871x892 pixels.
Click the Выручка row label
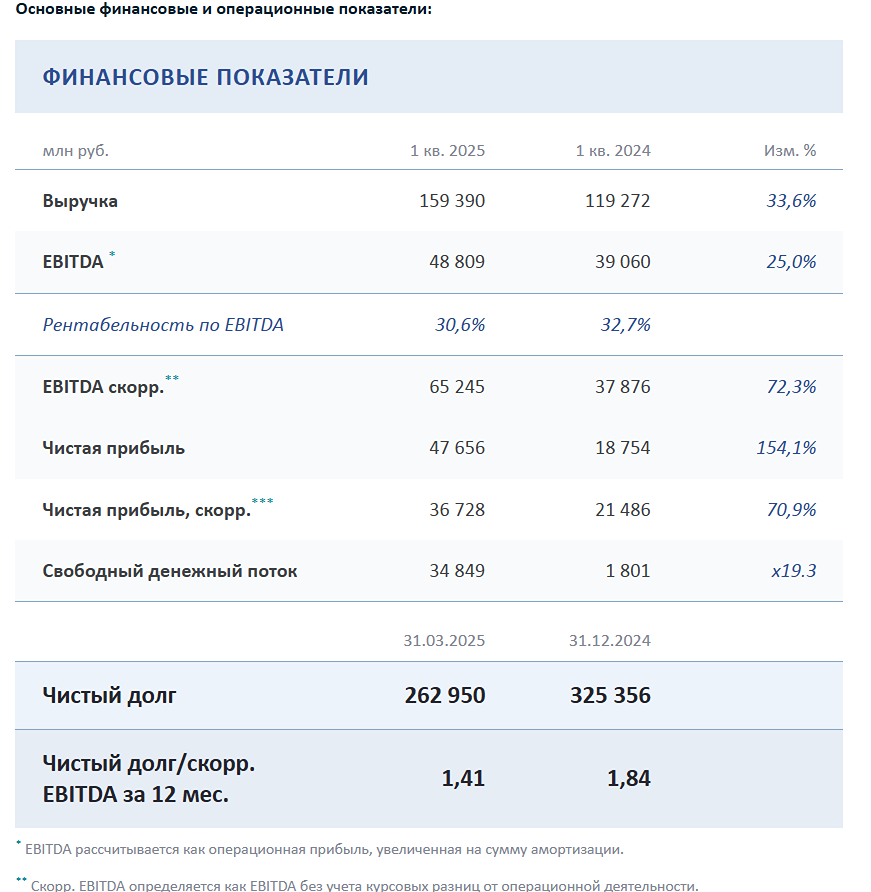(80, 201)
